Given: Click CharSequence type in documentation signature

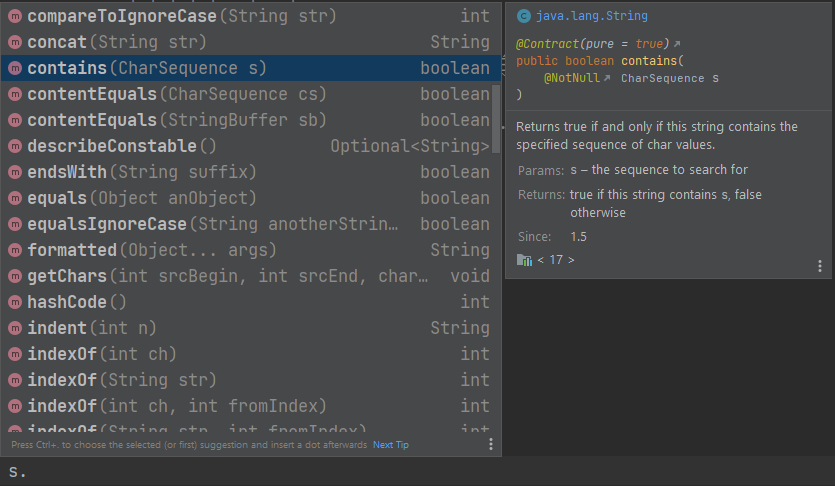Looking at the screenshot, I should 662,78.
